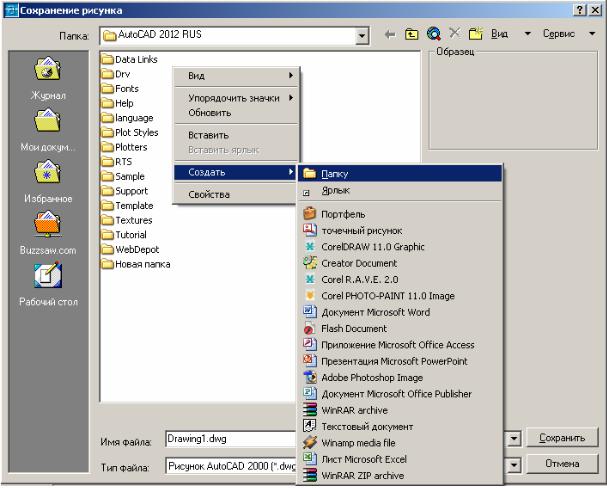
Task: Select the Новая папка folder
Action: (136, 264)
